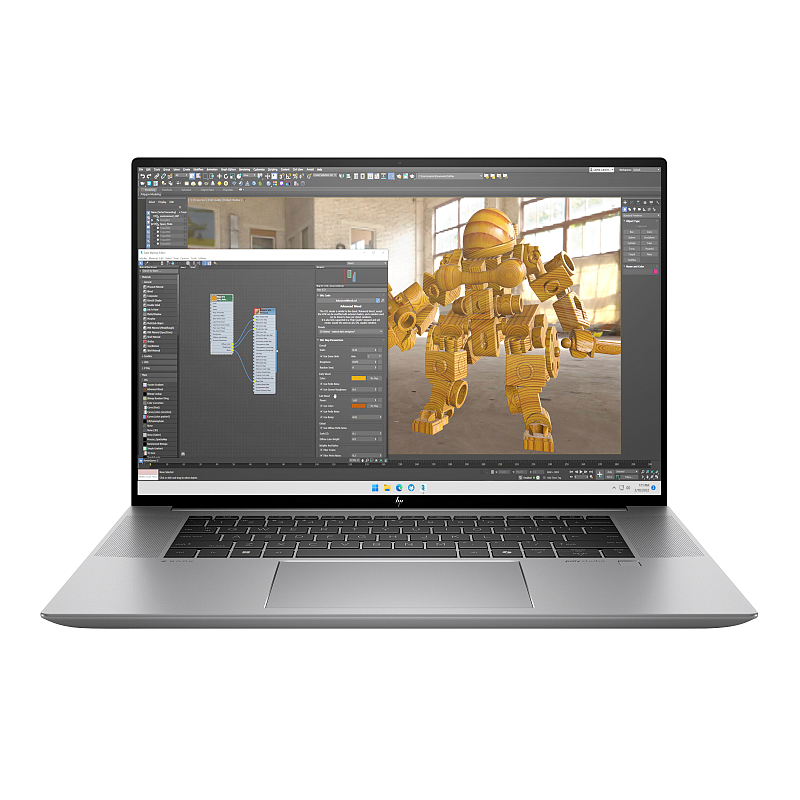Image resolution: width=800 pixels, height=800 pixels.
Task: Select the Unlink Selection tool
Action: point(163,177)
